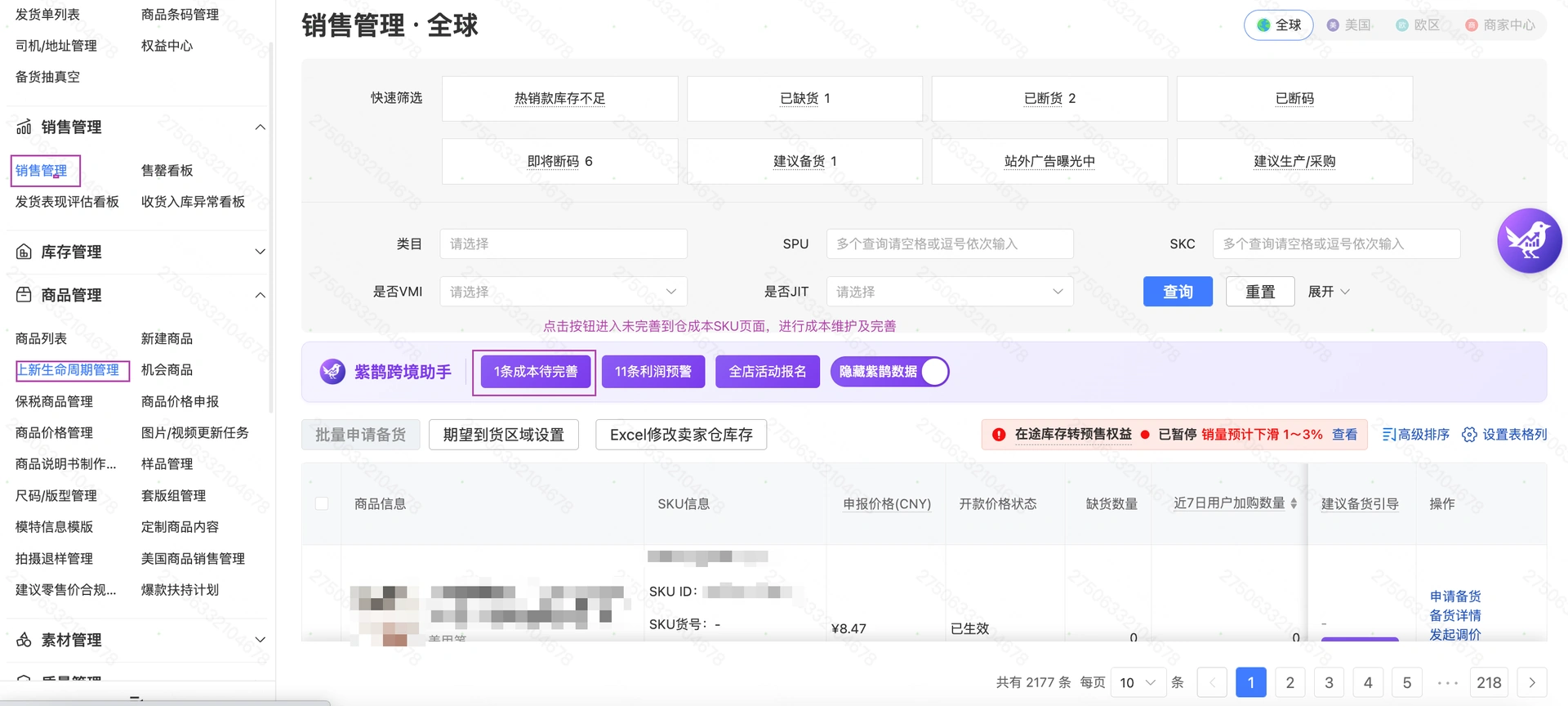The width and height of the screenshot is (1568, 706).
Task: Click 11条利润预警 button
Action: click(x=653, y=372)
